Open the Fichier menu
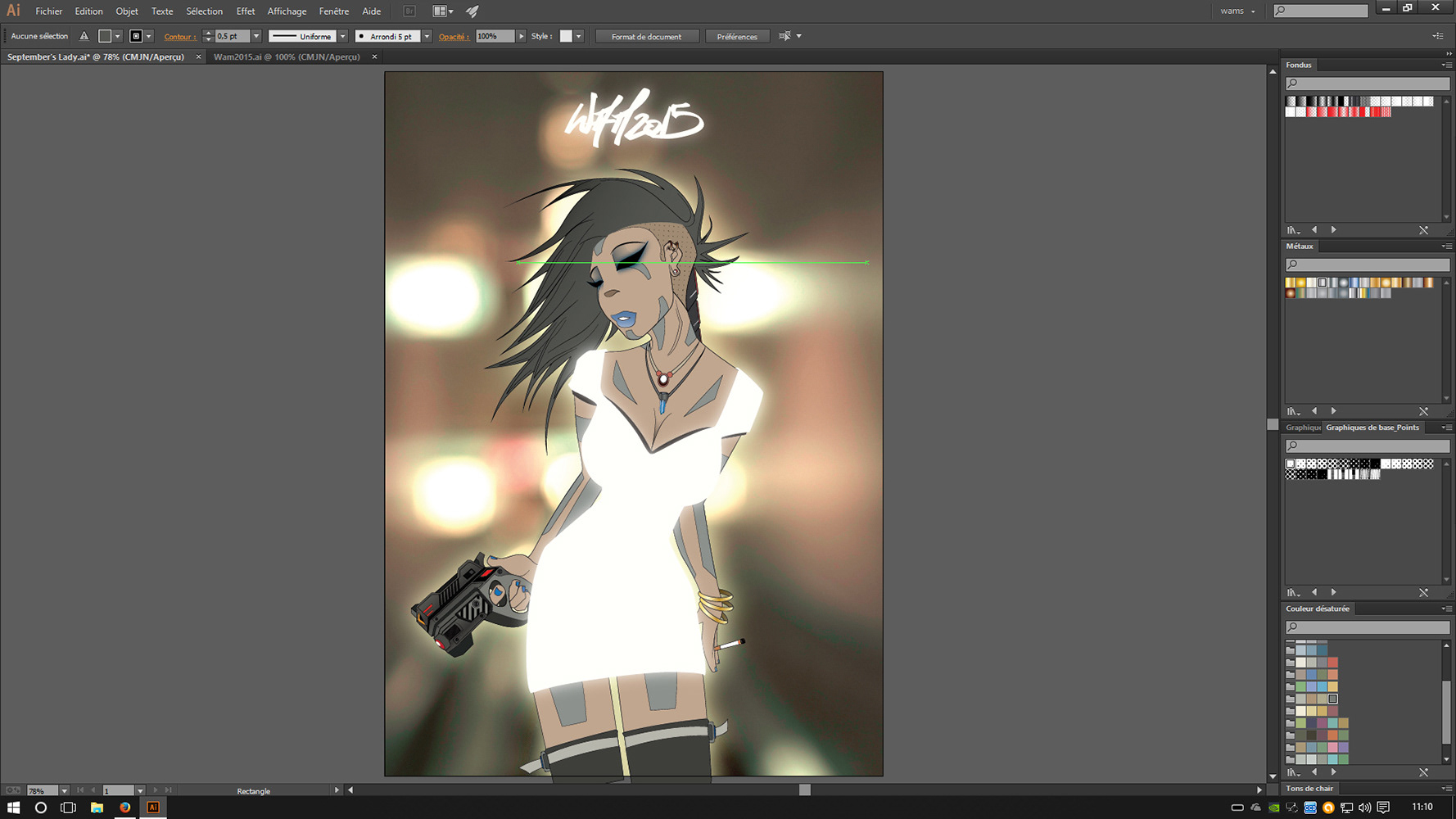This screenshot has width=1456, height=819. coord(49,11)
